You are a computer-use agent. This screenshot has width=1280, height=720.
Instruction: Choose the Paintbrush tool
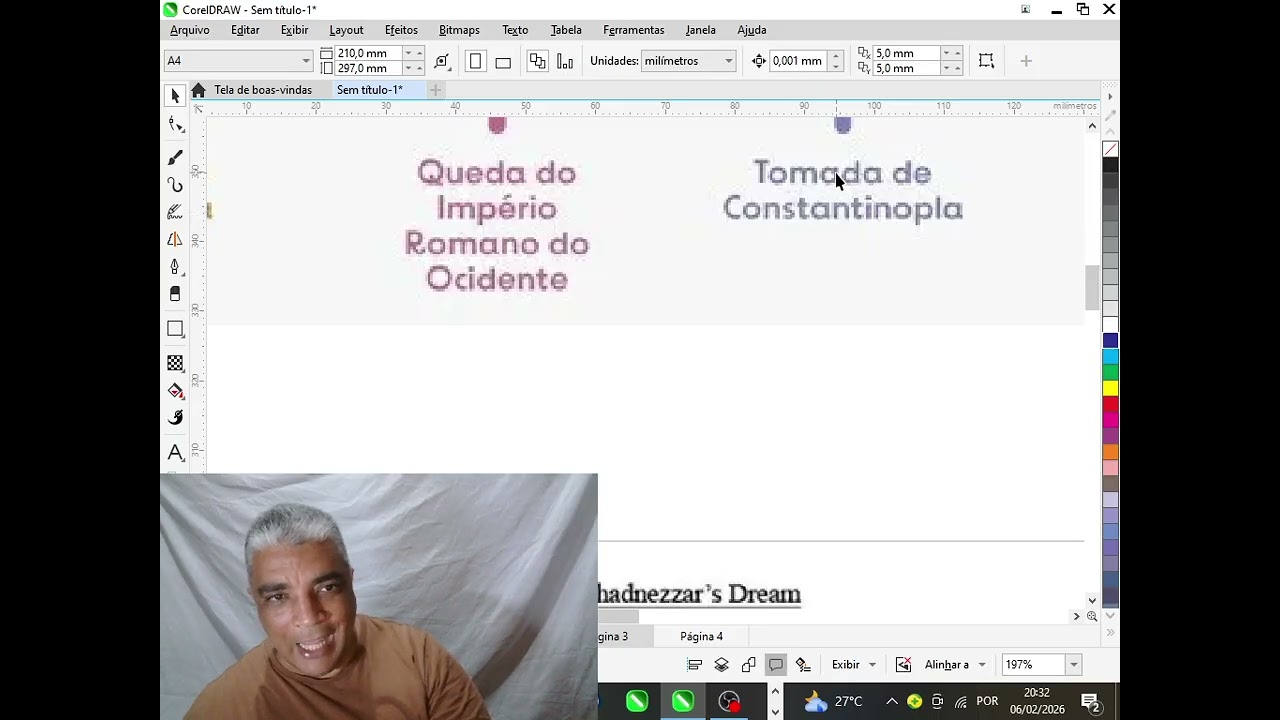(x=176, y=157)
